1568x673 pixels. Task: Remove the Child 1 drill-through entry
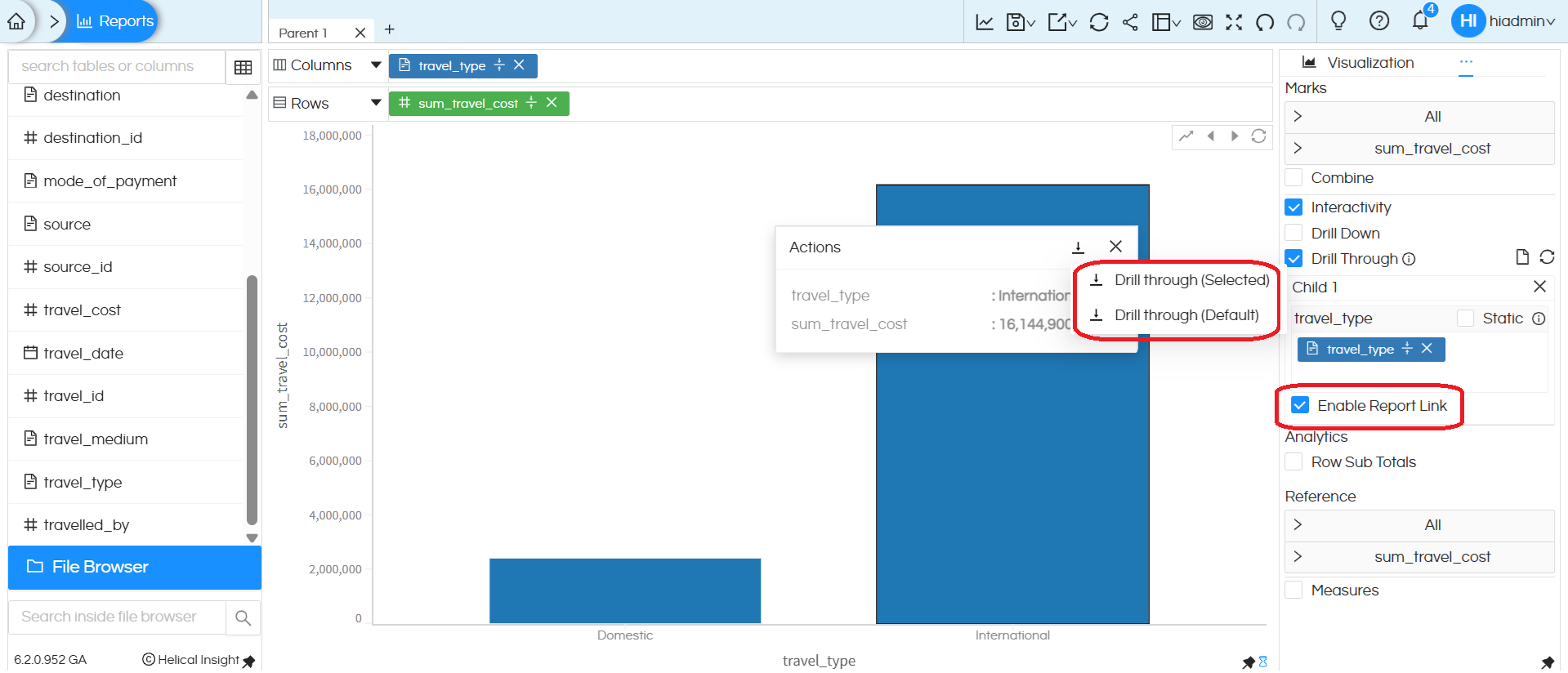(x=1539, y=287)
